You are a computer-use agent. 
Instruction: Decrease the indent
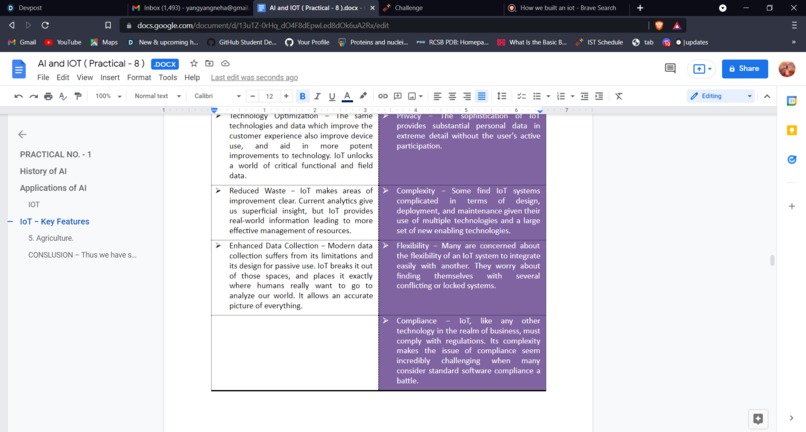(x=584, y=96)
